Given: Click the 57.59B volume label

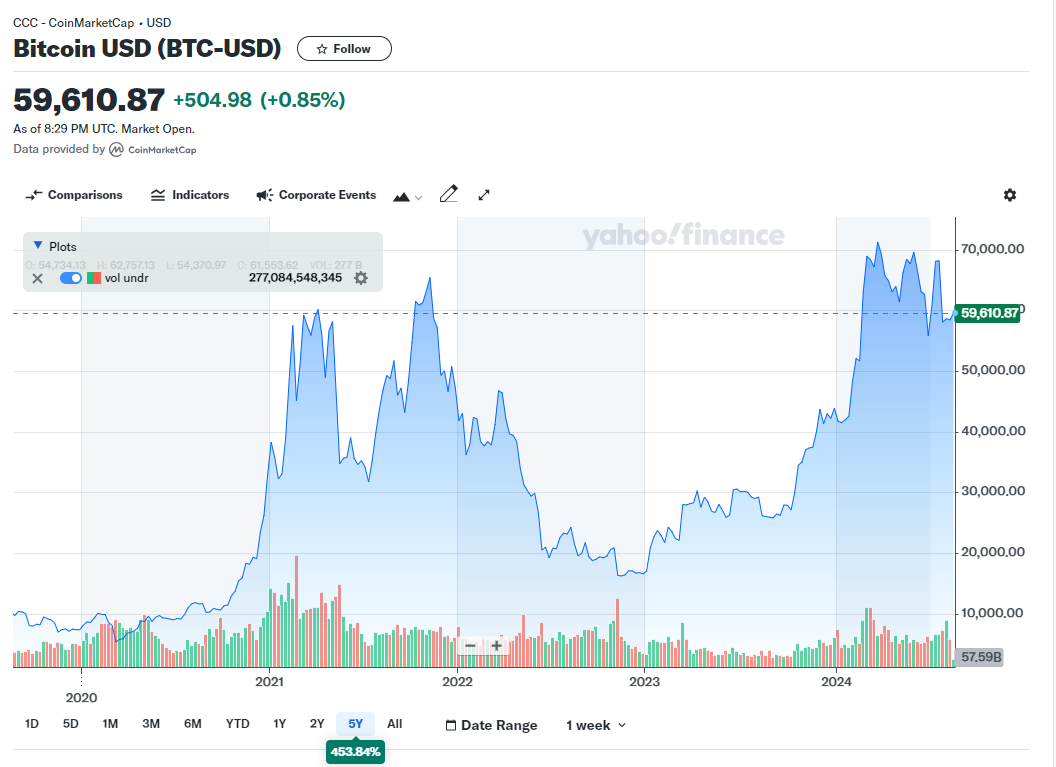Looking at the screenshot, I should [x=981, y=657].
